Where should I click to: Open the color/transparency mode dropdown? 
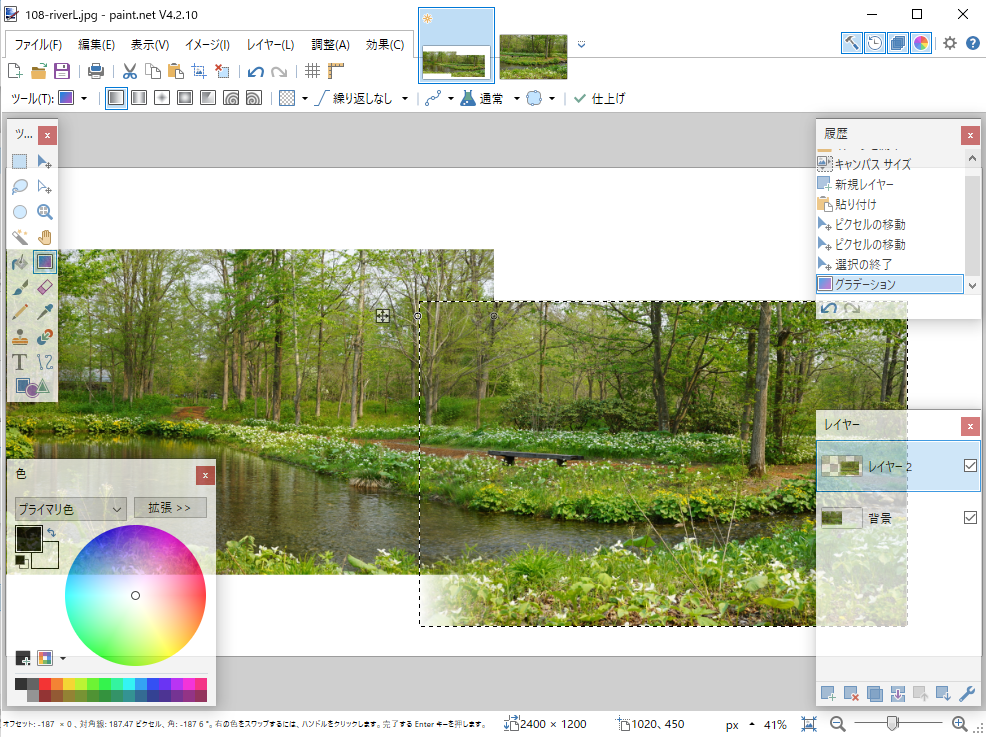point(305,99)
